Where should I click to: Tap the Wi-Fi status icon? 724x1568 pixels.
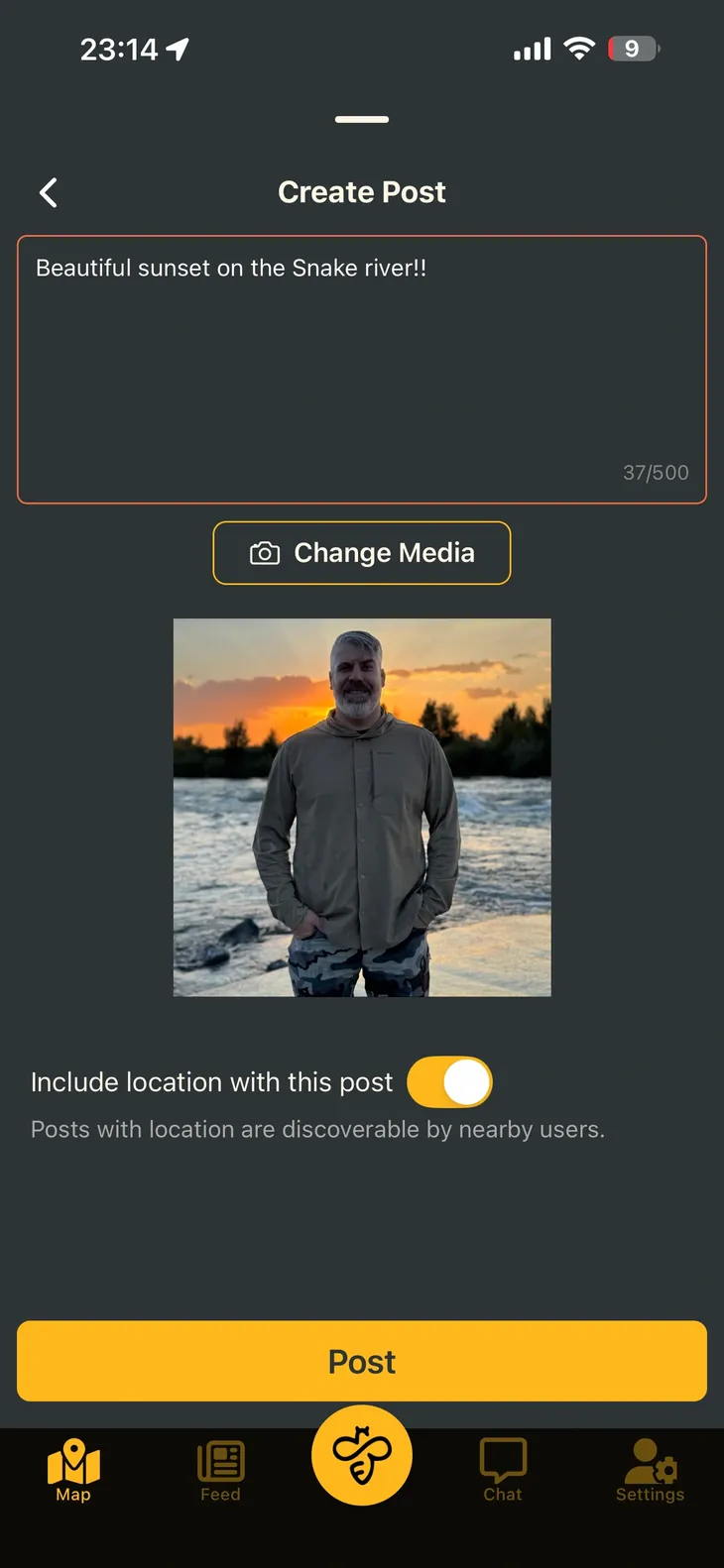point(579,49)
